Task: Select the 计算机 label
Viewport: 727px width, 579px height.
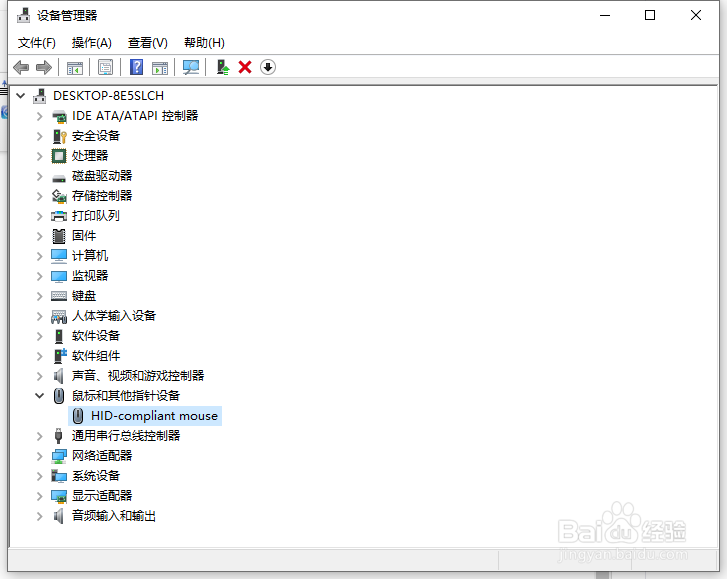Action: 90,256
